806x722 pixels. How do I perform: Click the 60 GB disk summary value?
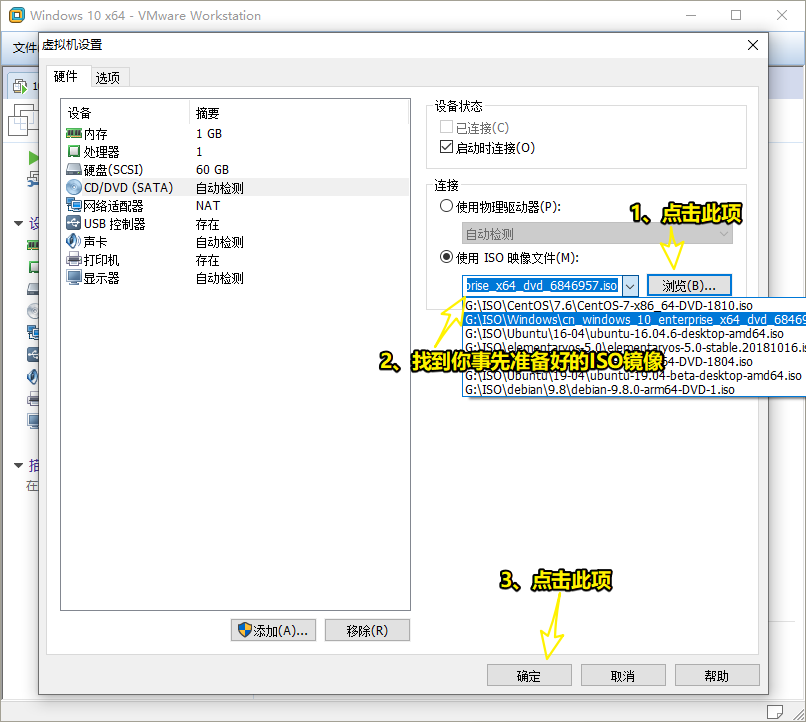point(212,170)
